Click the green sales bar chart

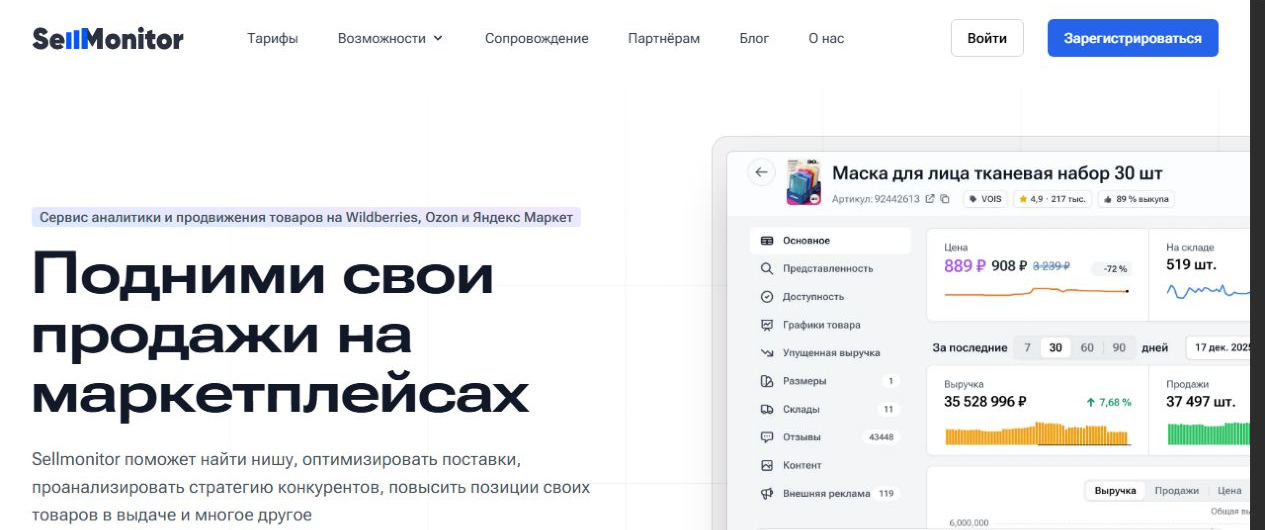pos(1209,434)
